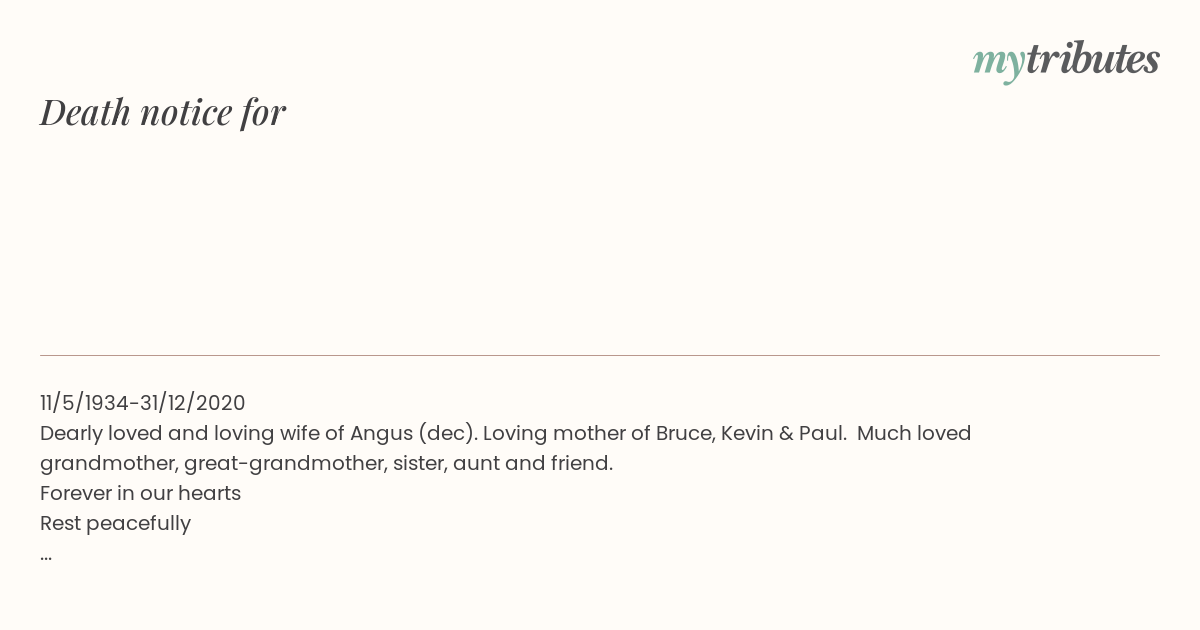1200x630 pixels.
Task: Click the "Forever in our hearts" line
Action: click(x=141, y=493)
